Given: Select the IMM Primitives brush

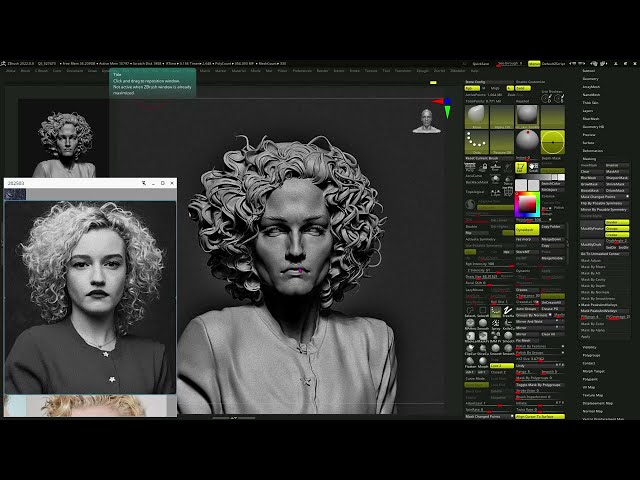Looking at the screenshot, I should (x=496, y=337).
